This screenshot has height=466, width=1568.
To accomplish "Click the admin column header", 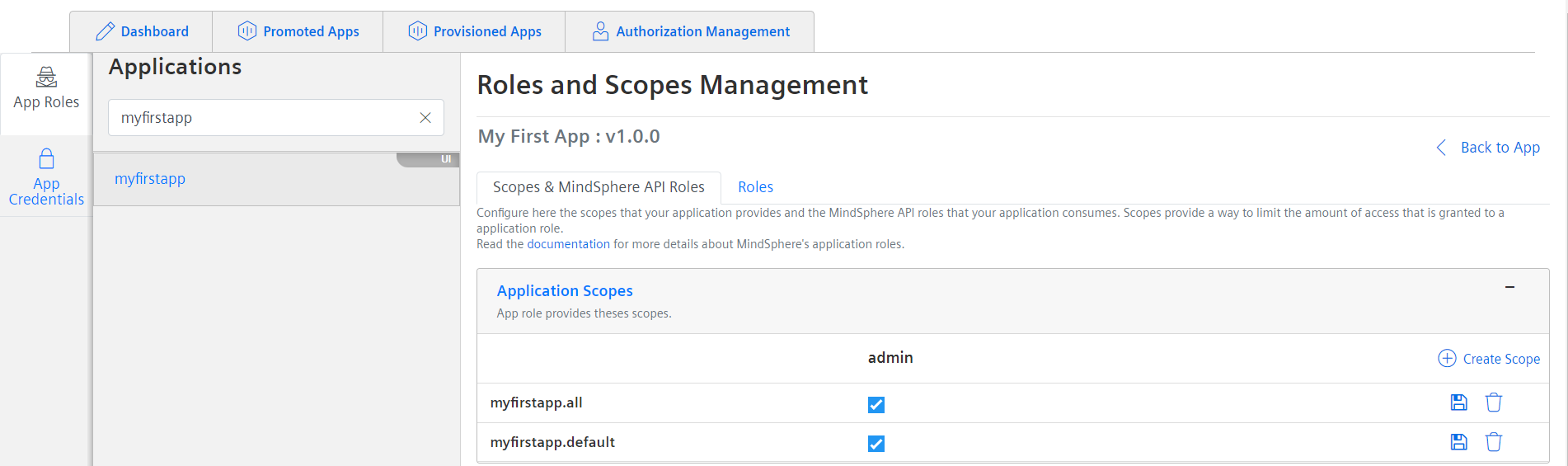I will (890, 357).
